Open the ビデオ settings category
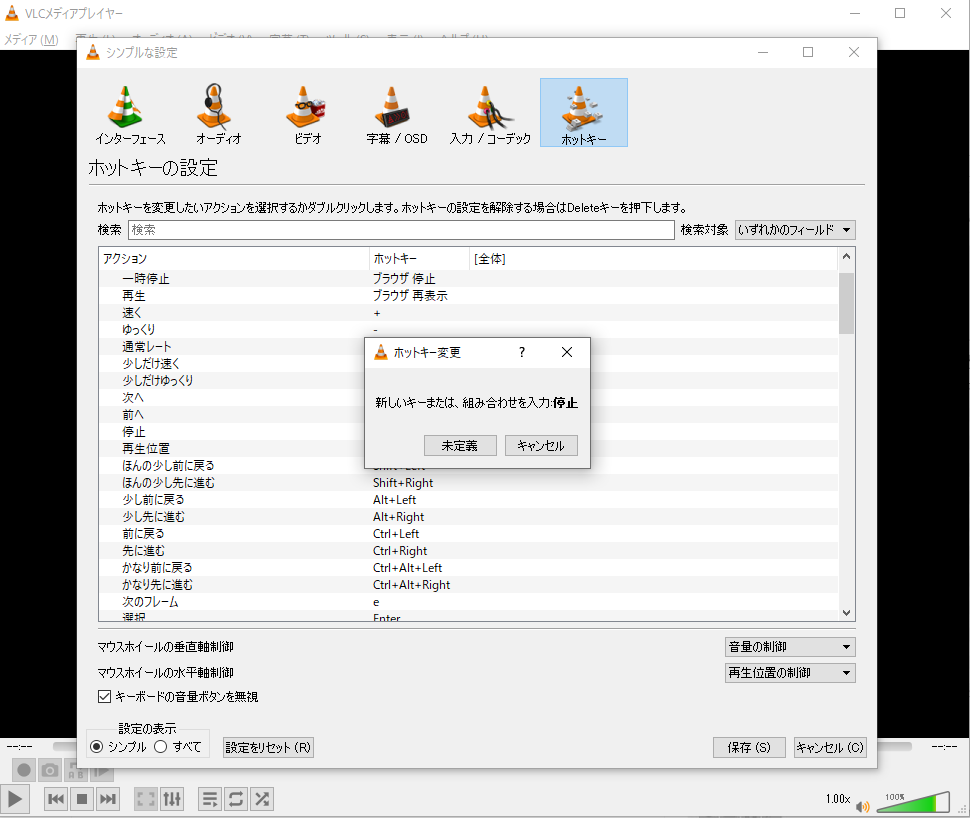Image resolution: width=970 pixels, height=818 pixels. click(x=307, y=113)
